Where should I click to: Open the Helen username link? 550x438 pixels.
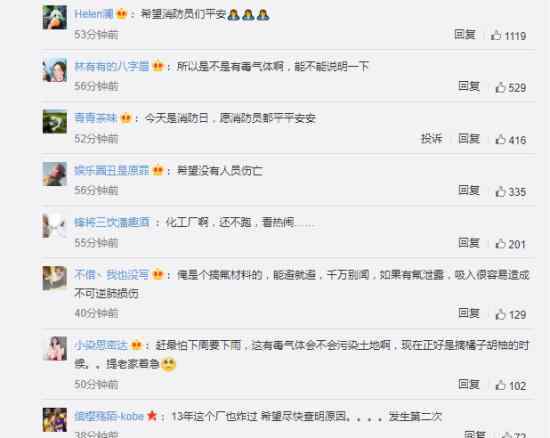(x=94, y=14)
